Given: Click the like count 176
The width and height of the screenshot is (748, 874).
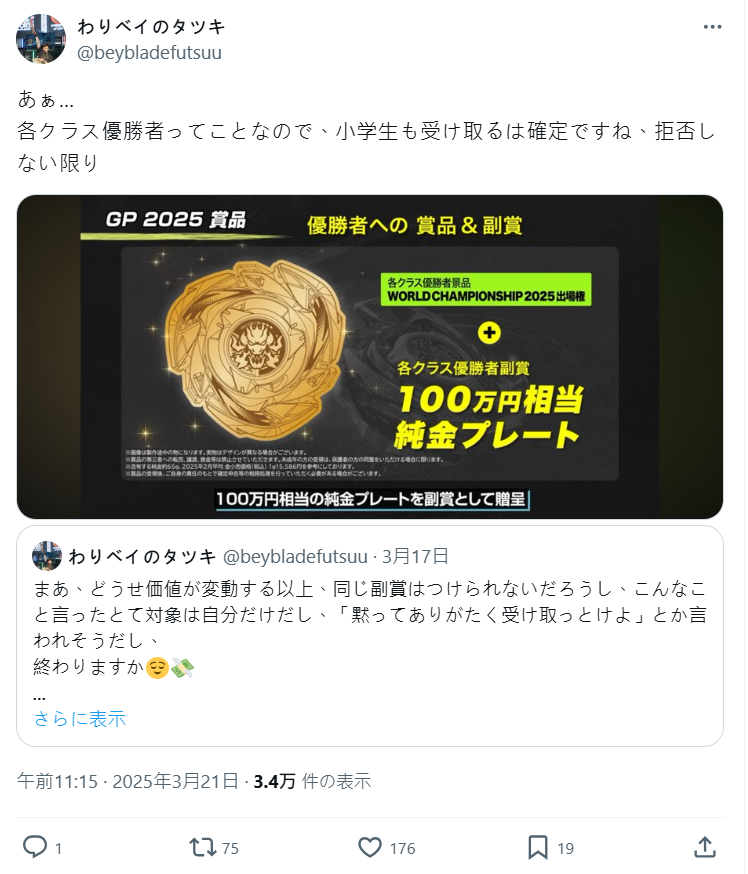Looking at the screenshot, I should (x=402, y=848).
